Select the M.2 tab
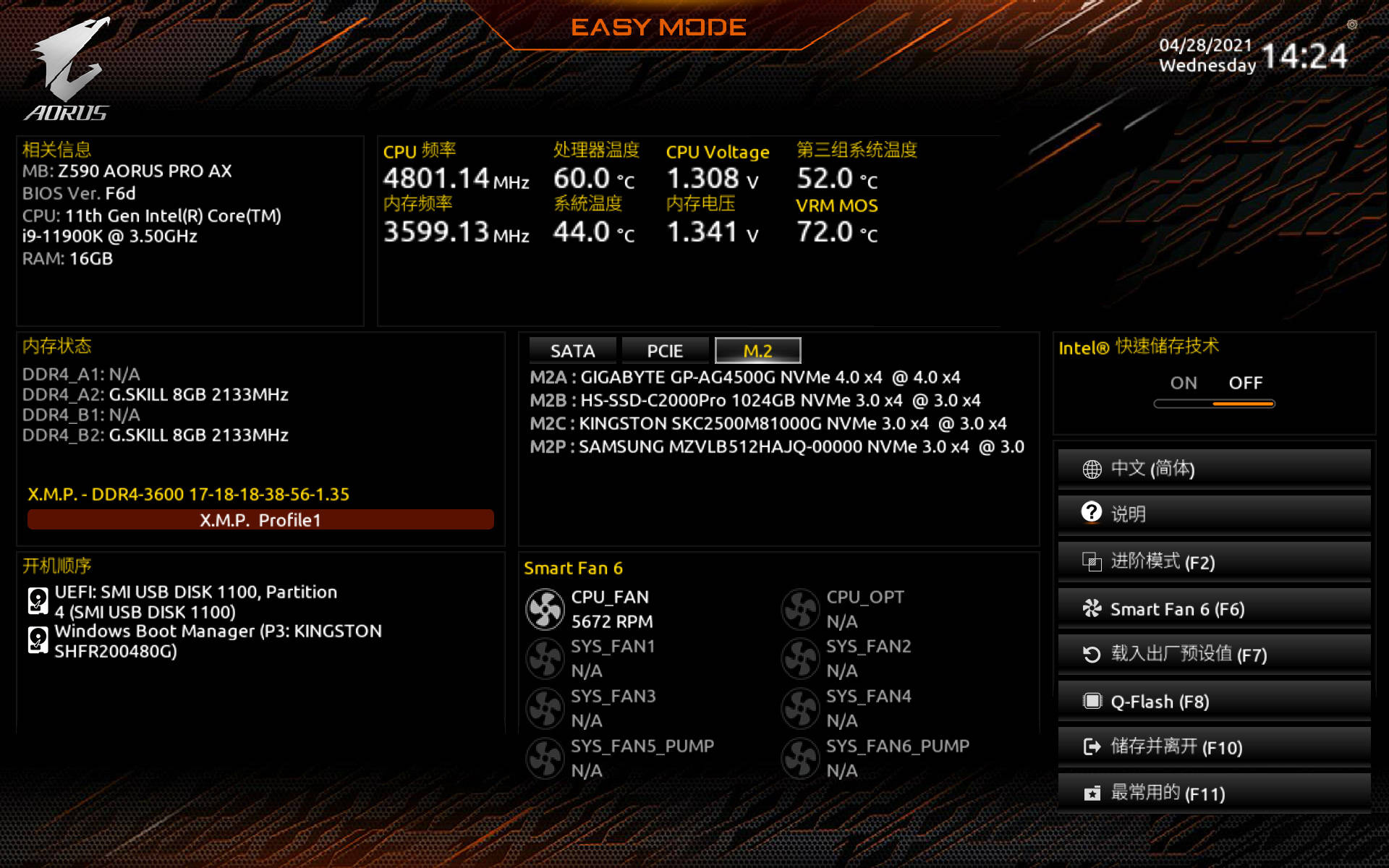Image resolution: width=1389 pixels, height=868 pixels. pyautogui.click(x=757, y=351)
